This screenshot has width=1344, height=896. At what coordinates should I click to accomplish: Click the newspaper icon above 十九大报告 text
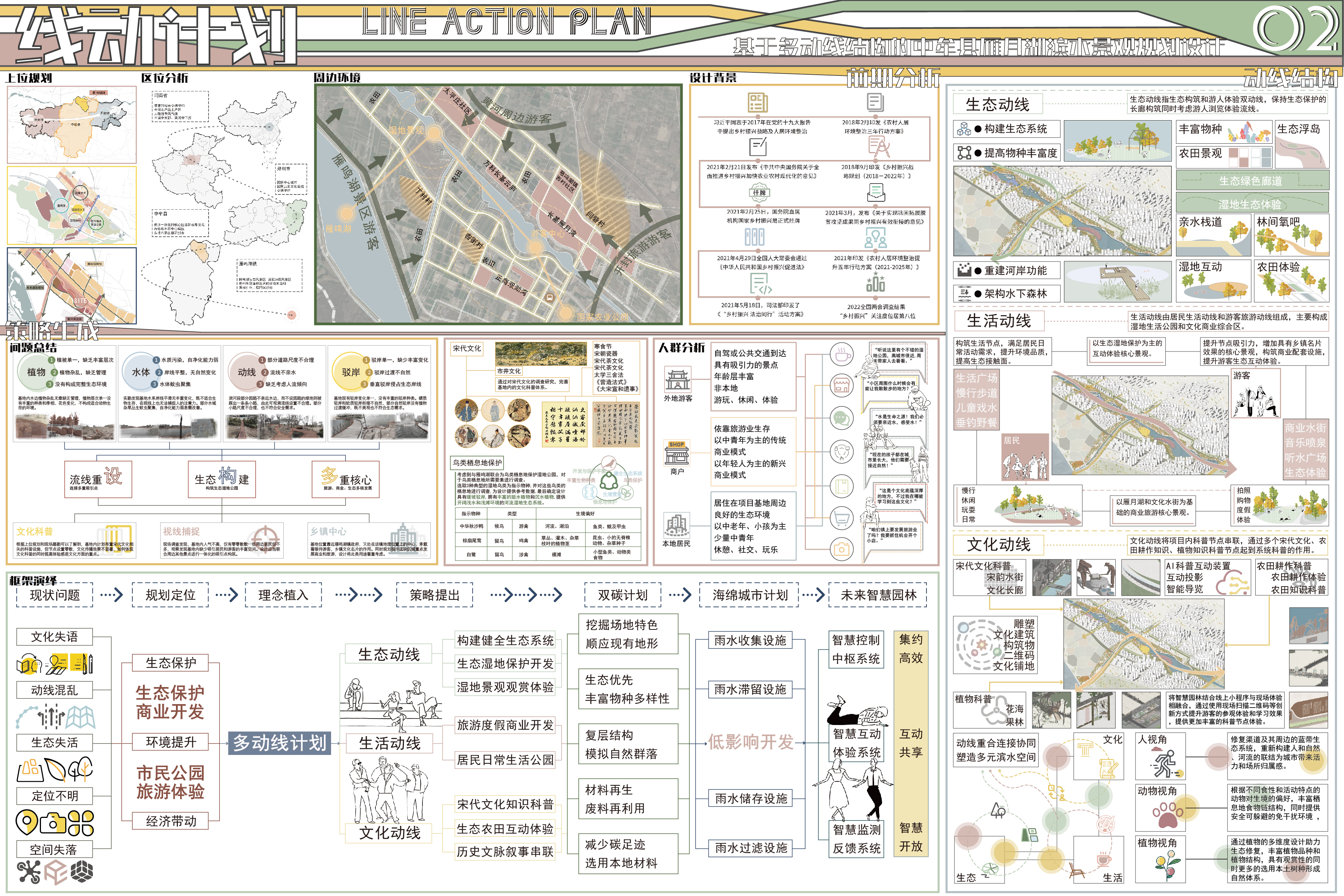[758, 104]
